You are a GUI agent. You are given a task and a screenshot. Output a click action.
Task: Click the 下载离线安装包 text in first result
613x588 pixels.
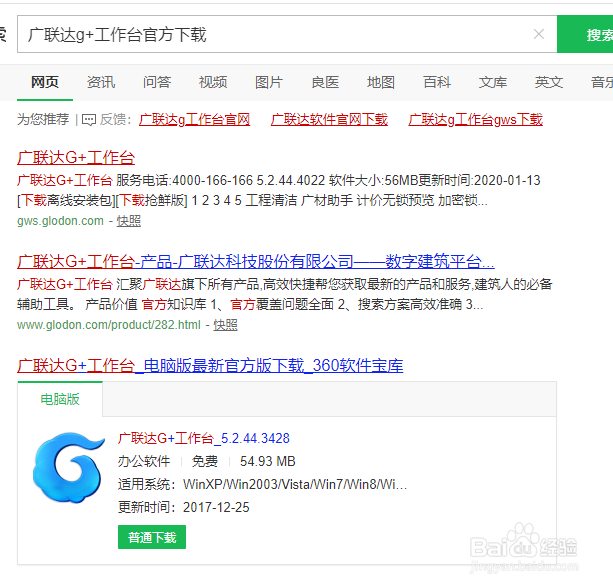66,201
